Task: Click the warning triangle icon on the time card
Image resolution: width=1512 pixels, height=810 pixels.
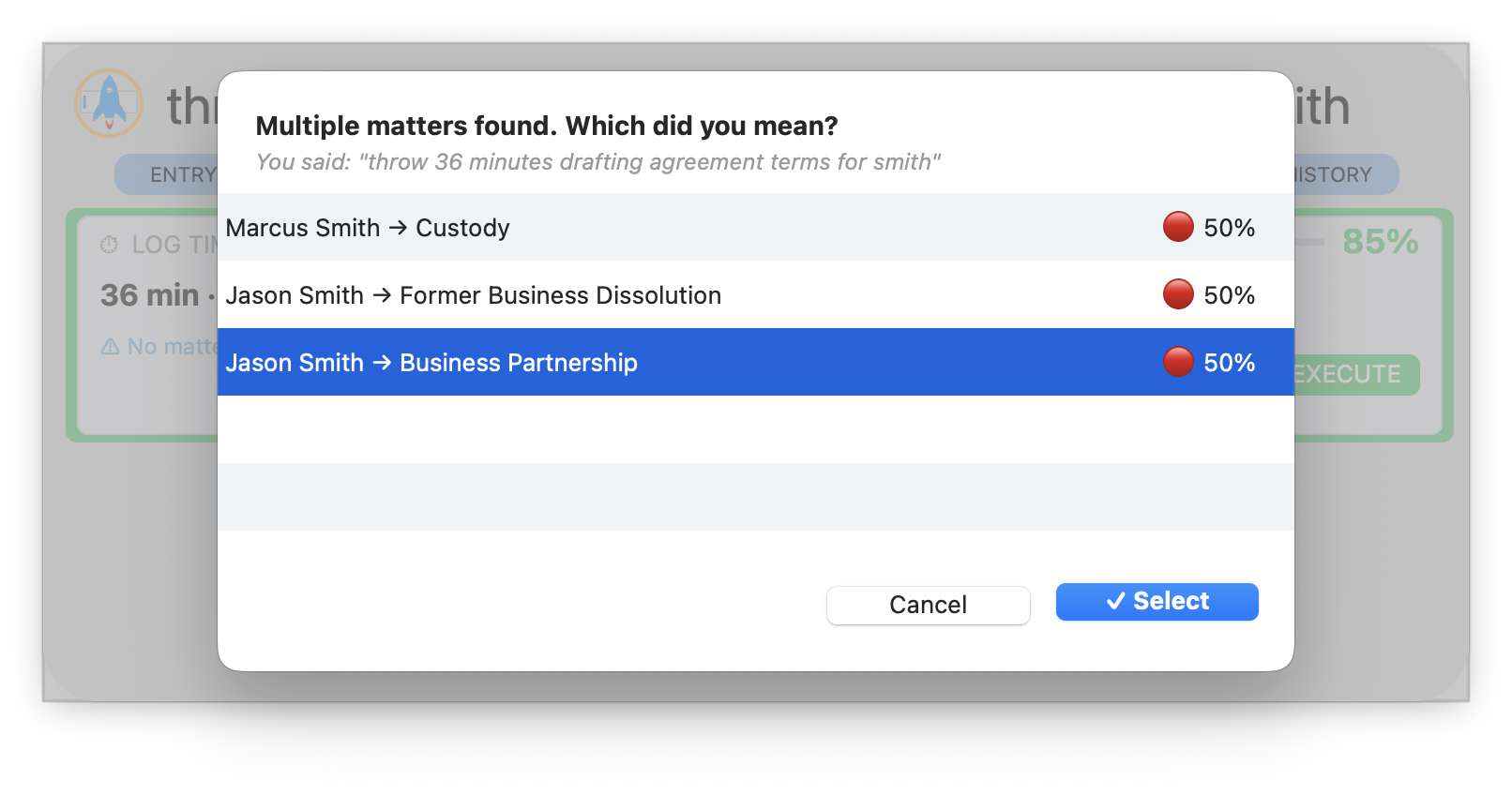Action: (x=109, y=346)
